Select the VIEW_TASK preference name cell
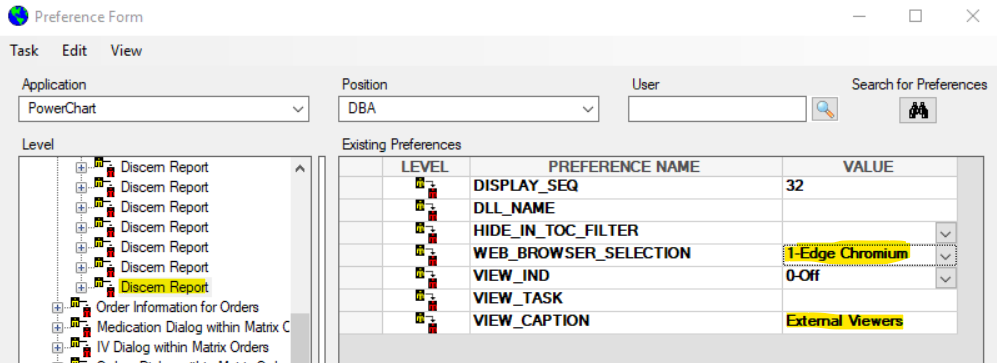Viewport: 997px width, 363px height. (x=626, y=299)
